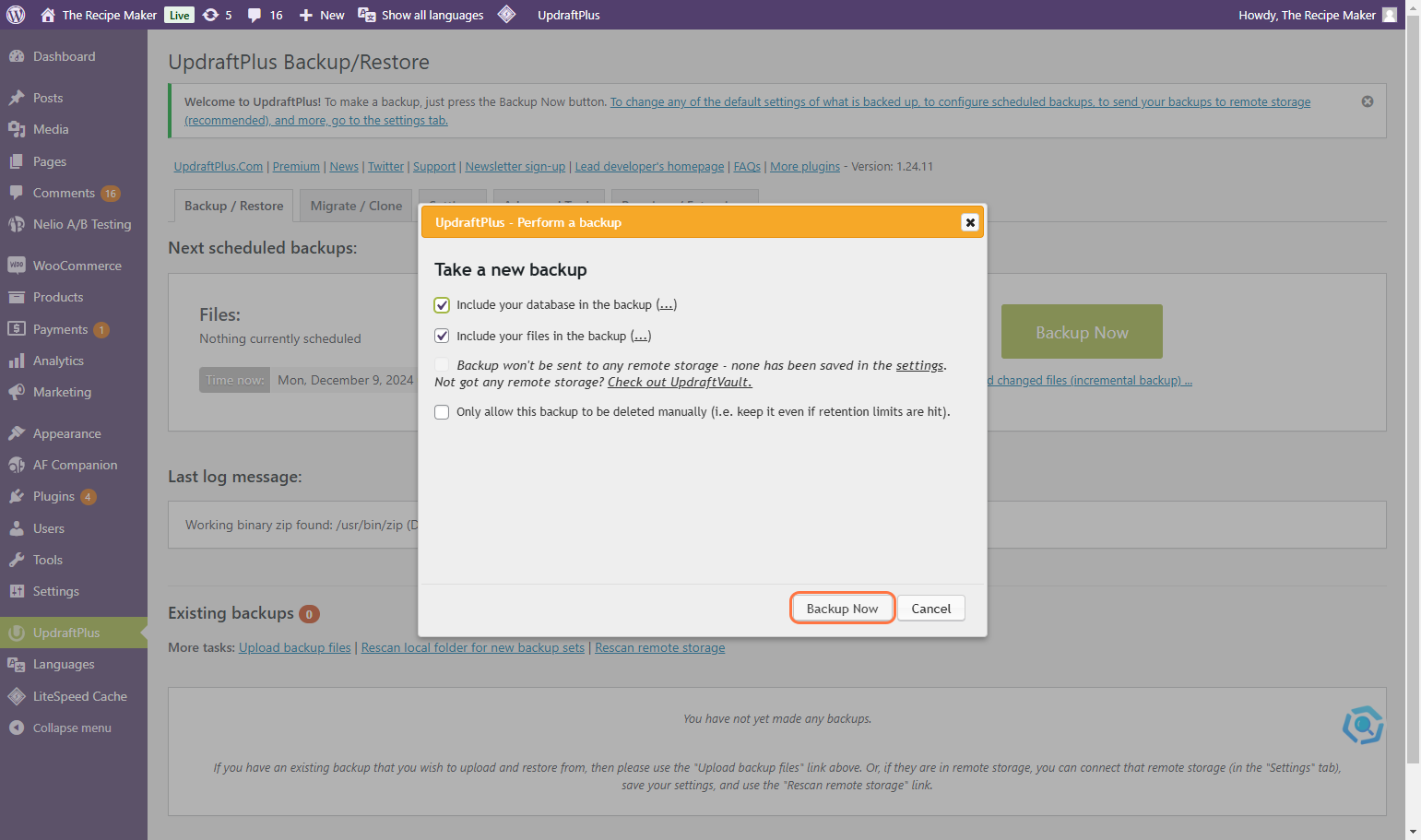Open UpdraftPlus menu in admin bar

tap(569, 15)
